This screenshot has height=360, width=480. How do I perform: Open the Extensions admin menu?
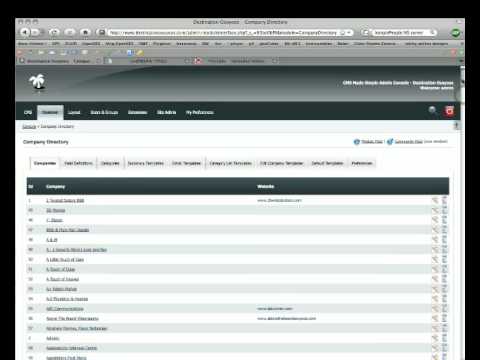[138, 112]
